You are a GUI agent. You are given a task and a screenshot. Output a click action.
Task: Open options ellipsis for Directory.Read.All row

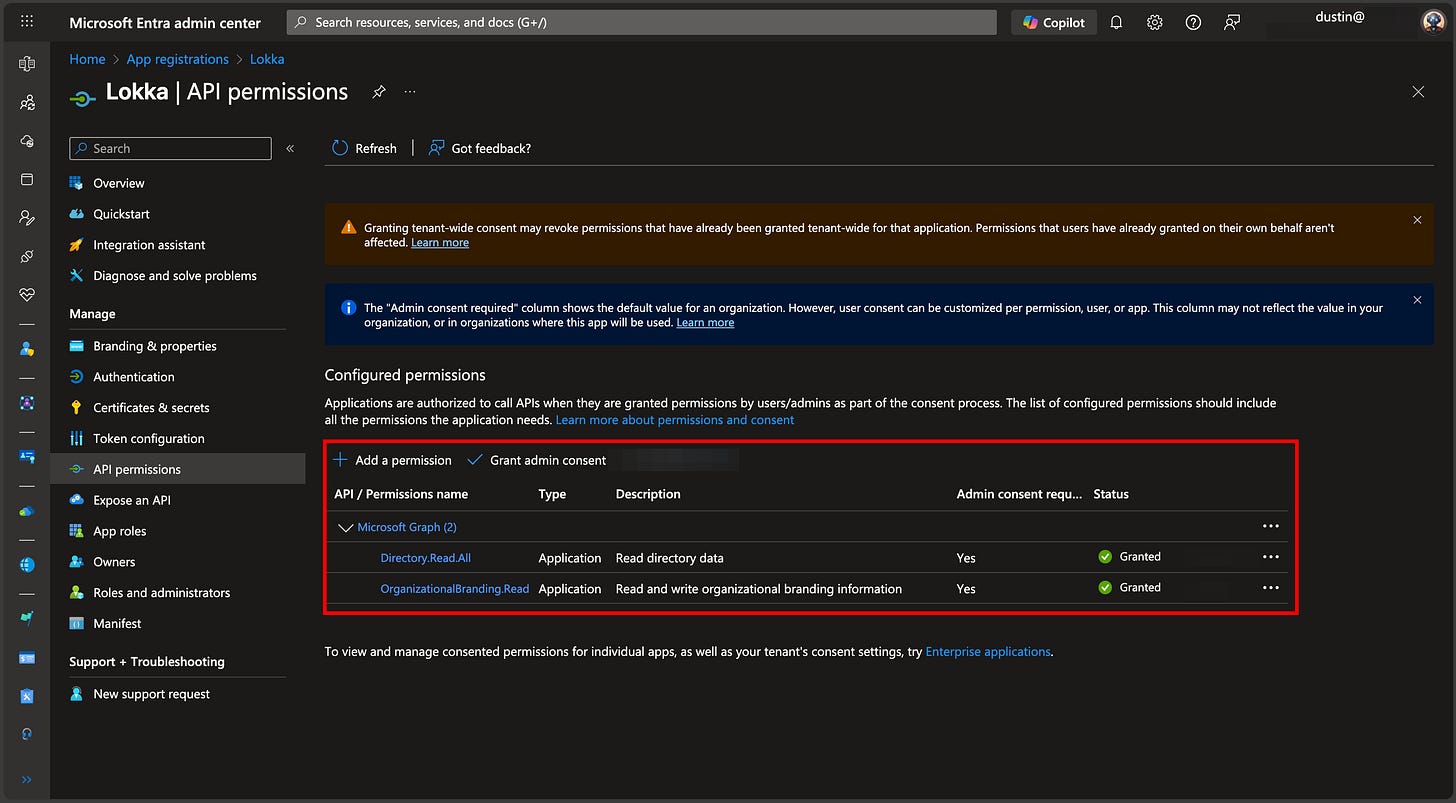point(1271,557)
